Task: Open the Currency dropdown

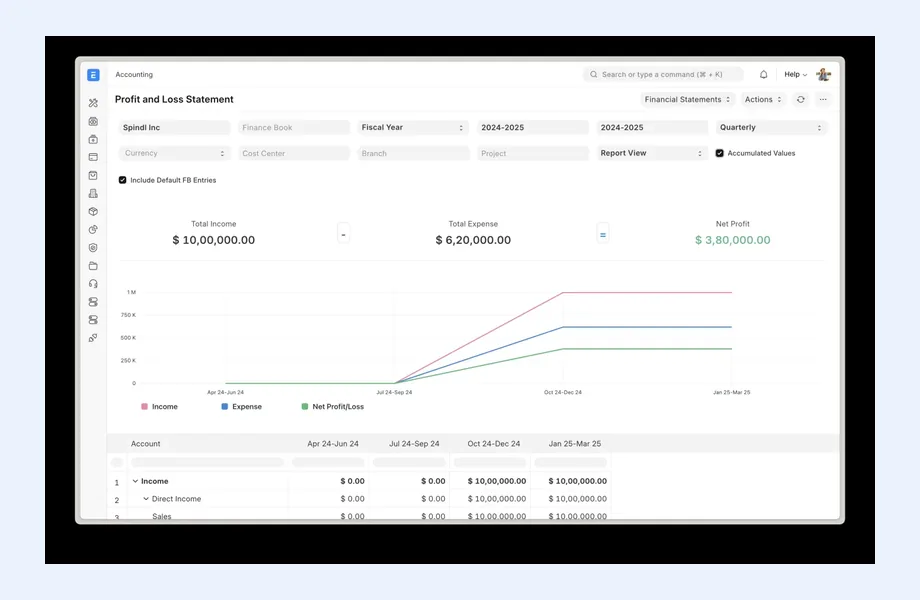Action: pyautogui.click(x=174, y=153)
